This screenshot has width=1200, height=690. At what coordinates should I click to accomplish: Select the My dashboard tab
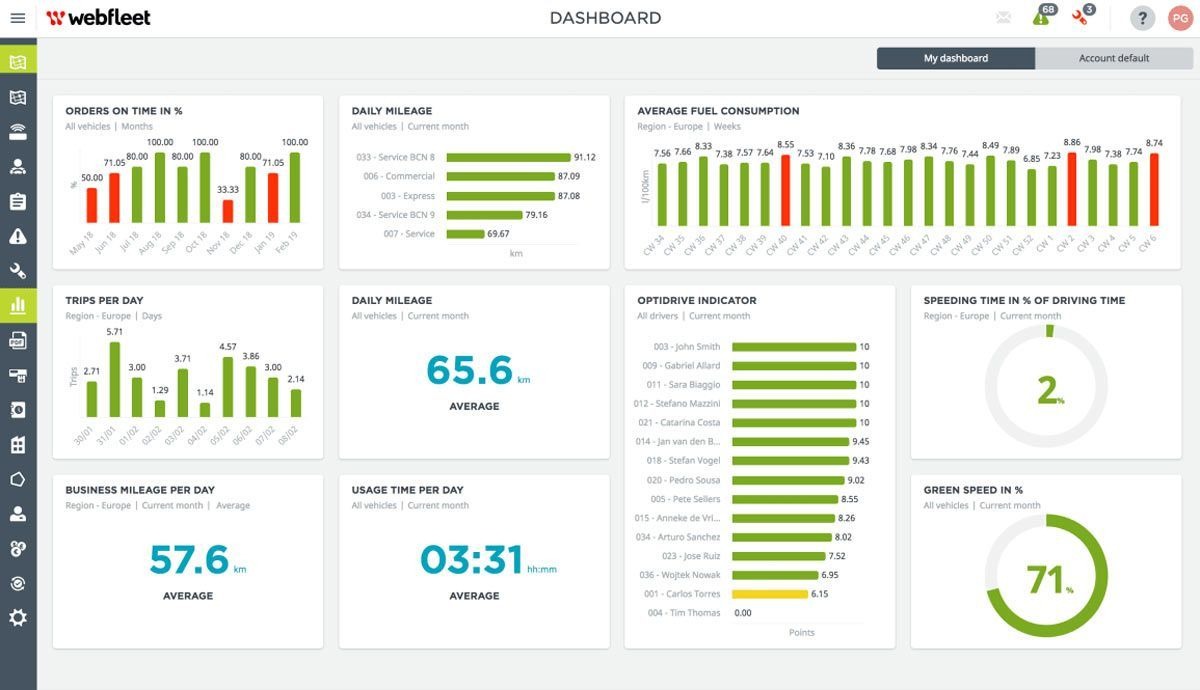(x=955, y=58)
